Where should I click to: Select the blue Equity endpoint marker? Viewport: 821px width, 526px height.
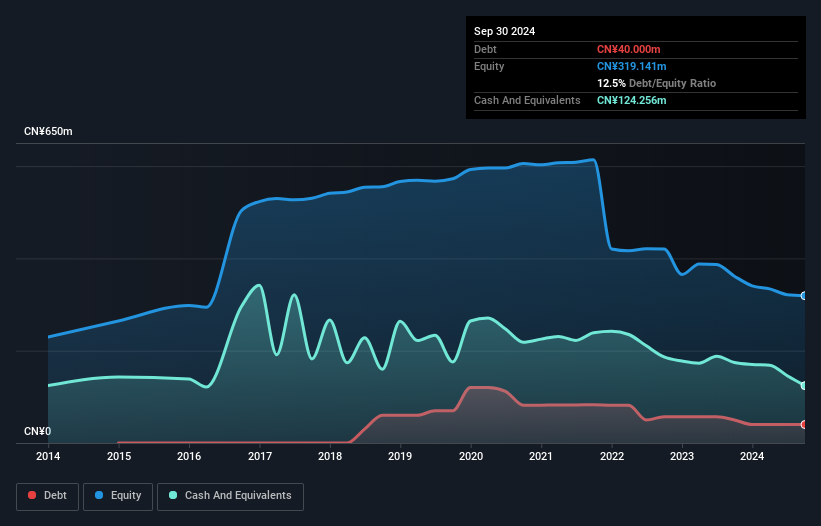[804, 296]
